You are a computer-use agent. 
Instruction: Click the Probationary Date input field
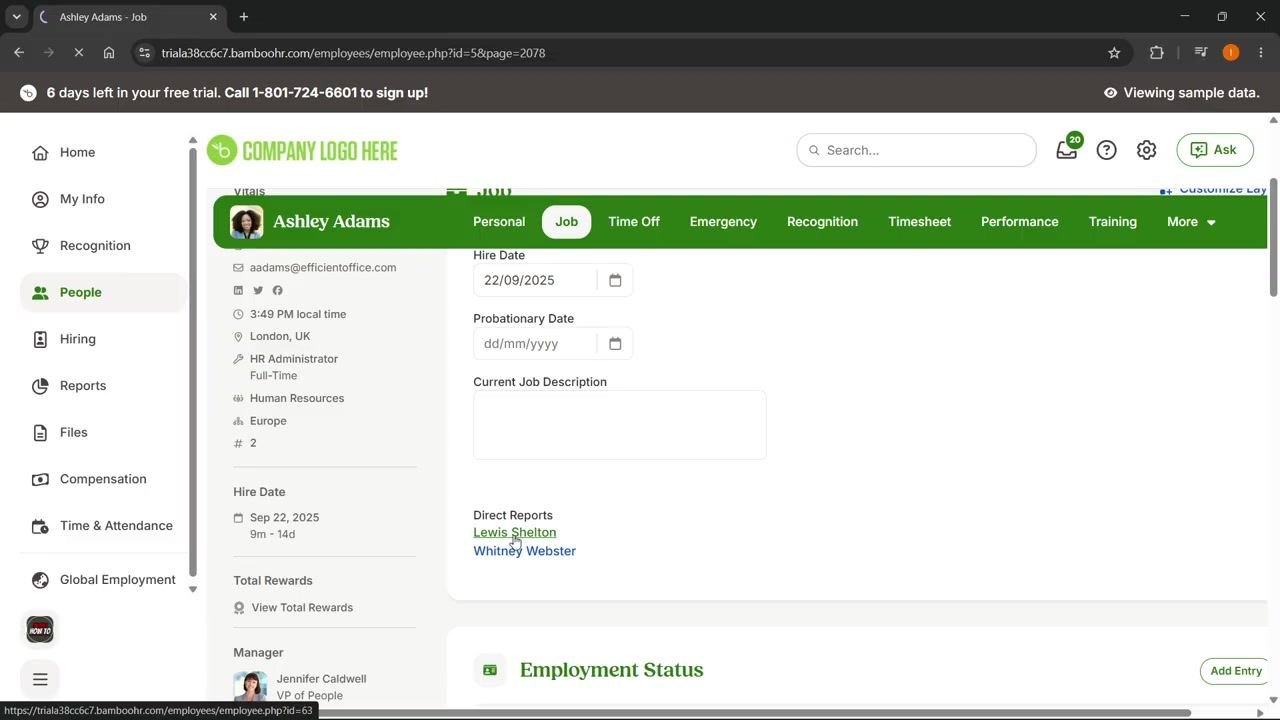[536, 343]
